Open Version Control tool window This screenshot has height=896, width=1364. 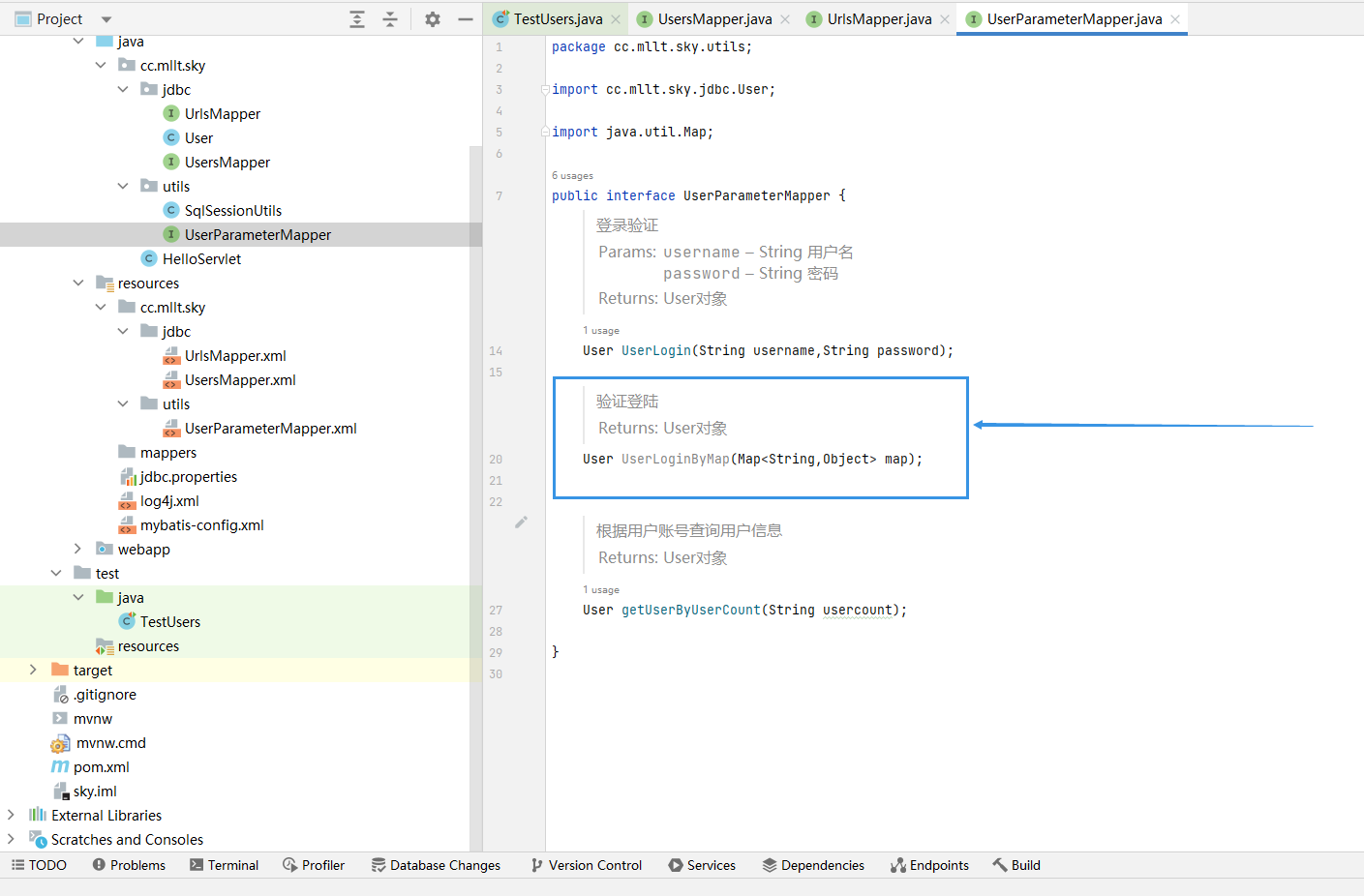pos(586,865)
